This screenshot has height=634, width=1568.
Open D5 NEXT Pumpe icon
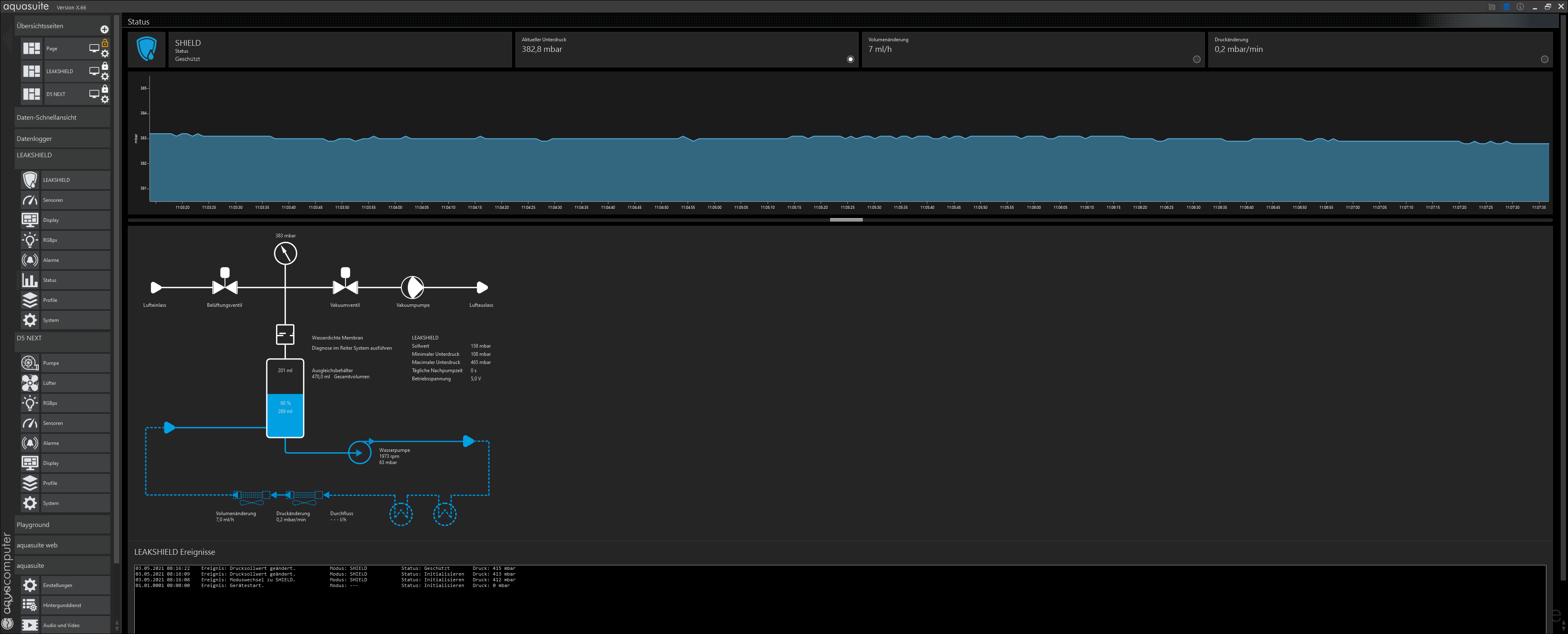point(30,363)
